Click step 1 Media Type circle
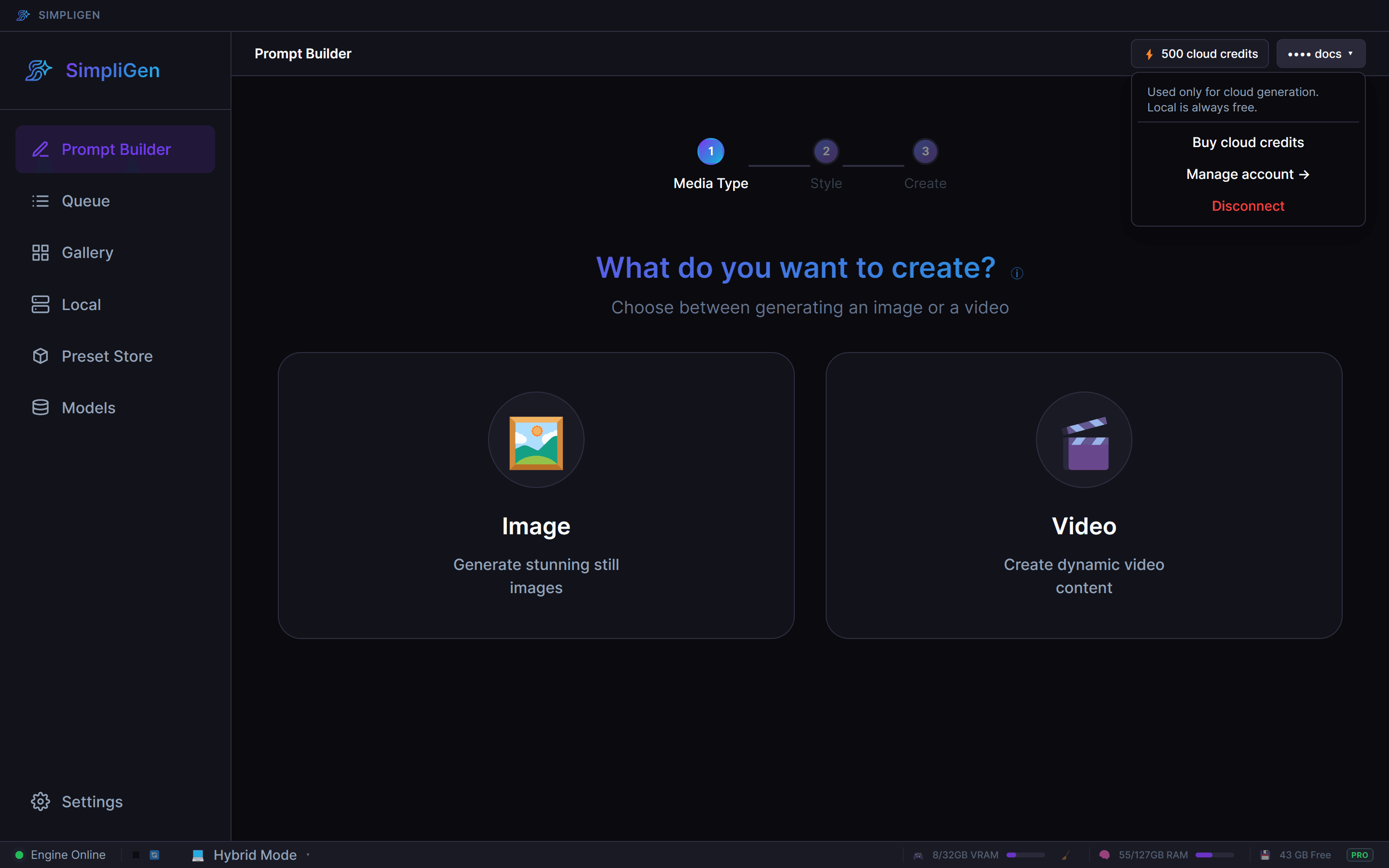1389x868 pixels. click(710, 151)
